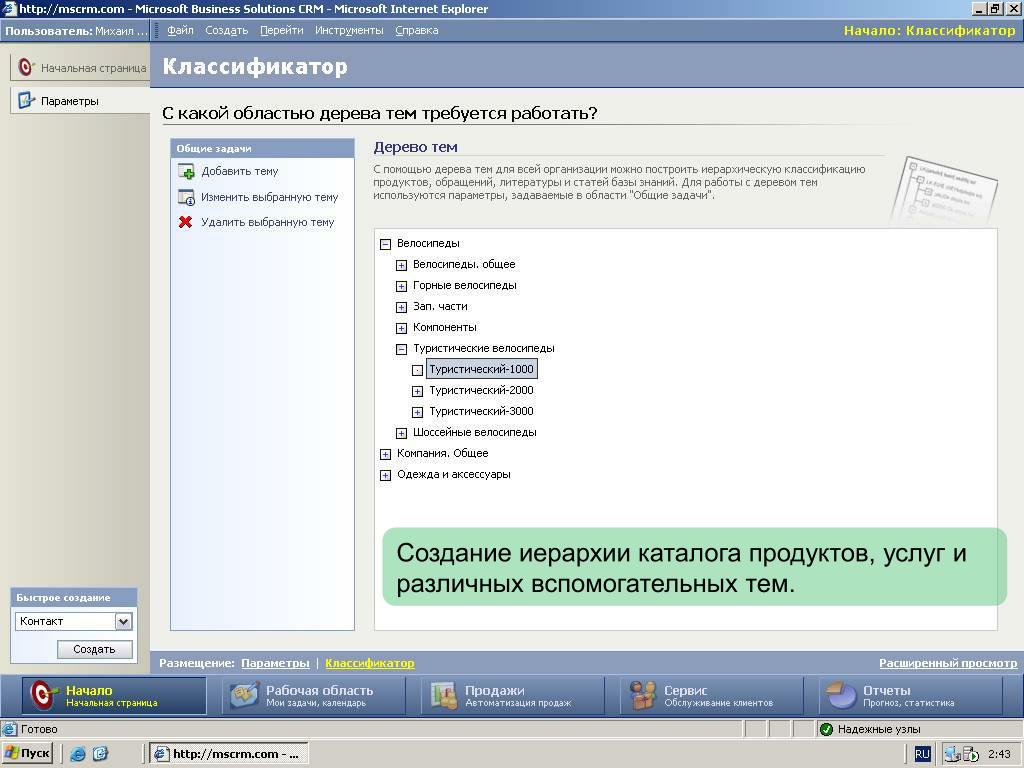
Task: Click the Продажи chart icon
Action: tap(444, 696)
